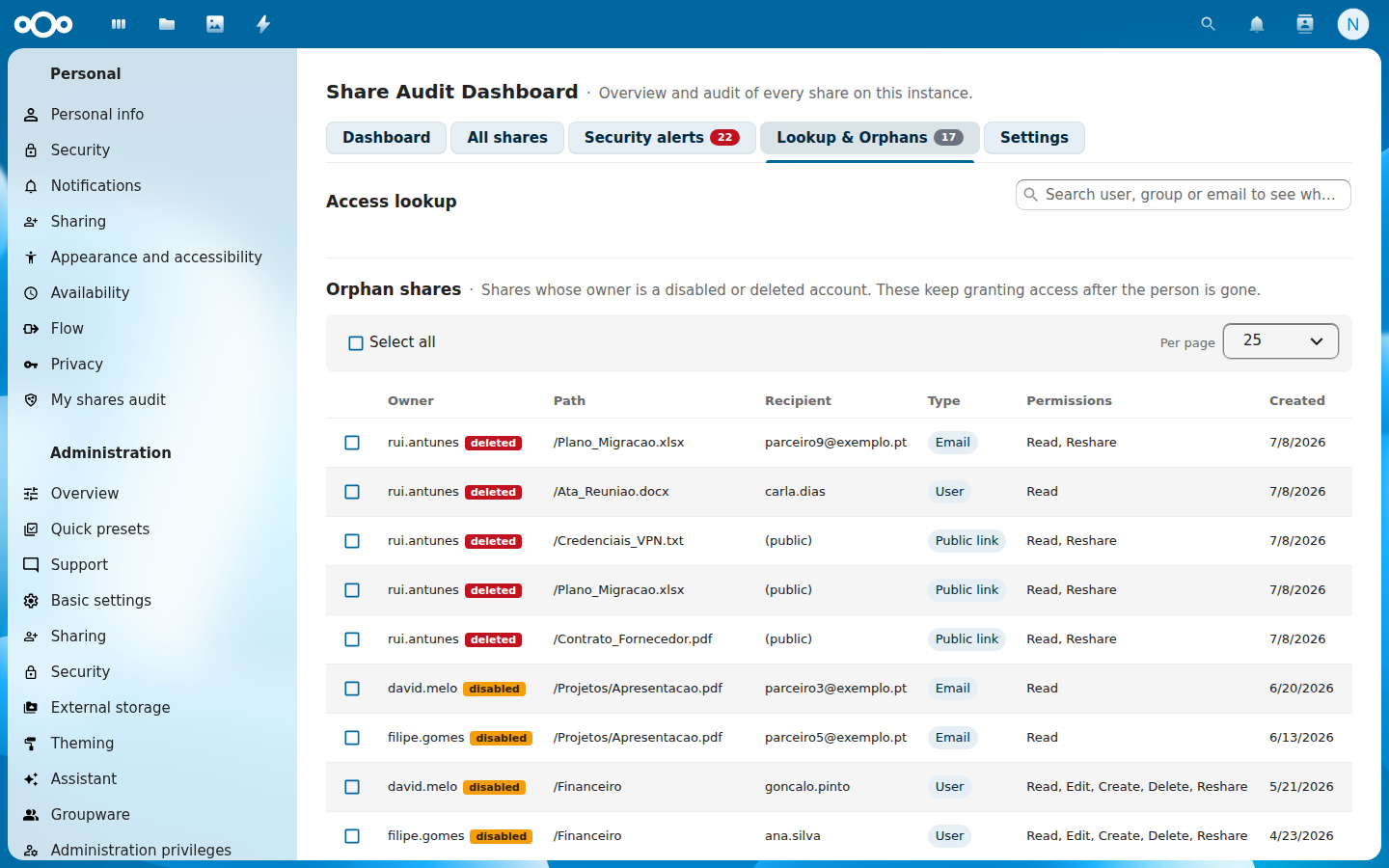
Task: Click the carla.dias recipient cell
Action: click(x=795, y=492)
